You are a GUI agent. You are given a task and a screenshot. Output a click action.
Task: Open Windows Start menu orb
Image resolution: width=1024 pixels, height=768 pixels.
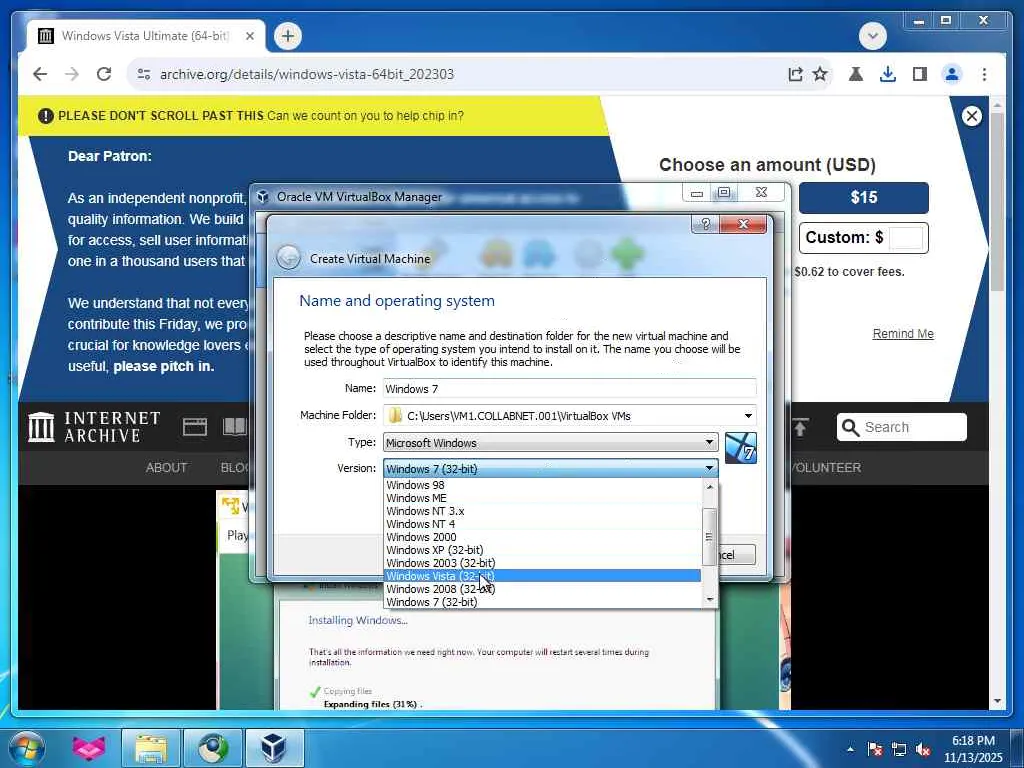(x=27, y=748)
